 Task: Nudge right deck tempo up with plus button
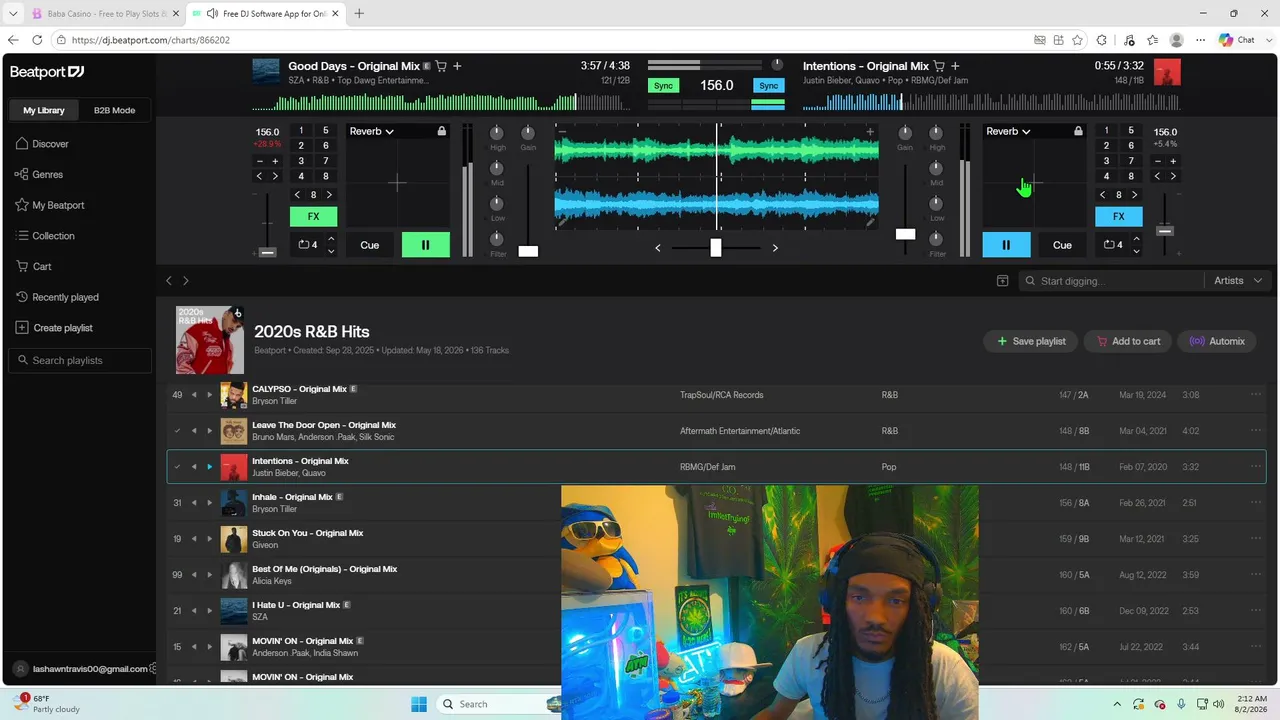[x=1173, y=161]
